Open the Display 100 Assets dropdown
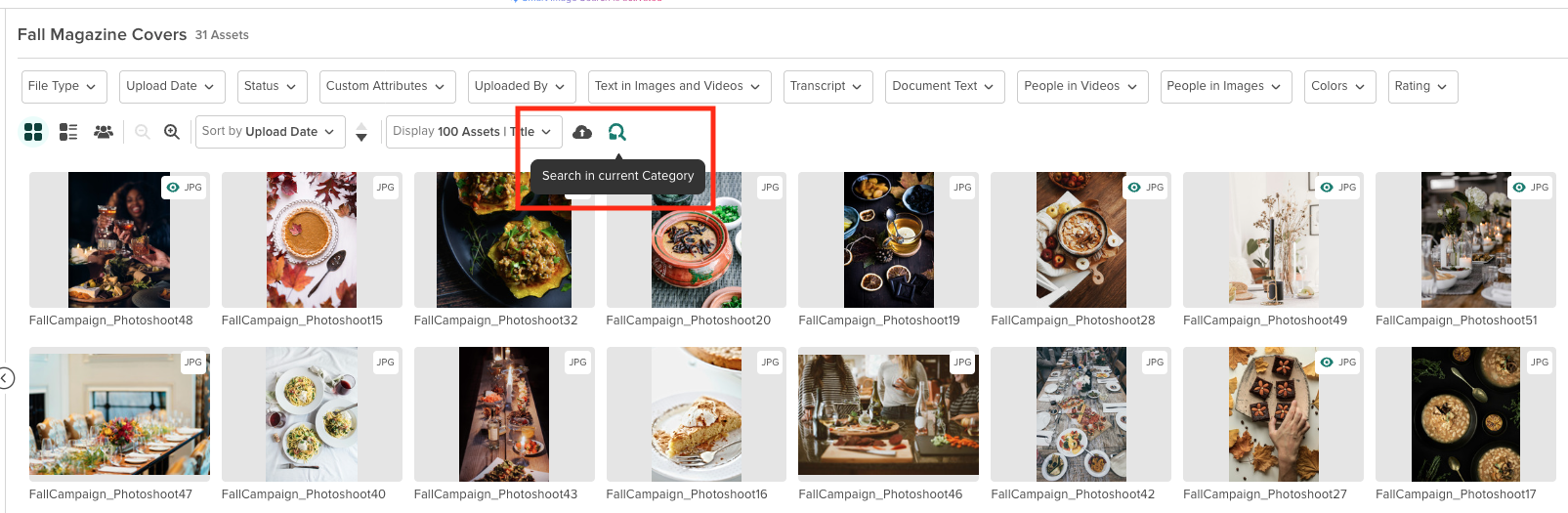The image size is (1568, 513). (x=474, y=132)
